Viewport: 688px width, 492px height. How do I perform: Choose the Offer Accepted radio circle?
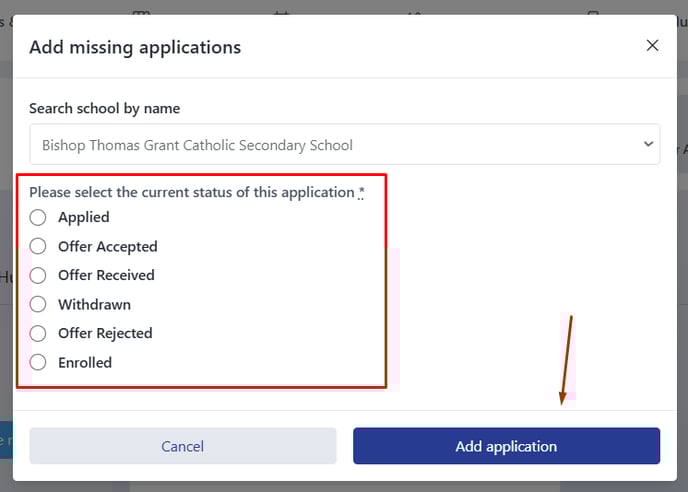(38, 246)
